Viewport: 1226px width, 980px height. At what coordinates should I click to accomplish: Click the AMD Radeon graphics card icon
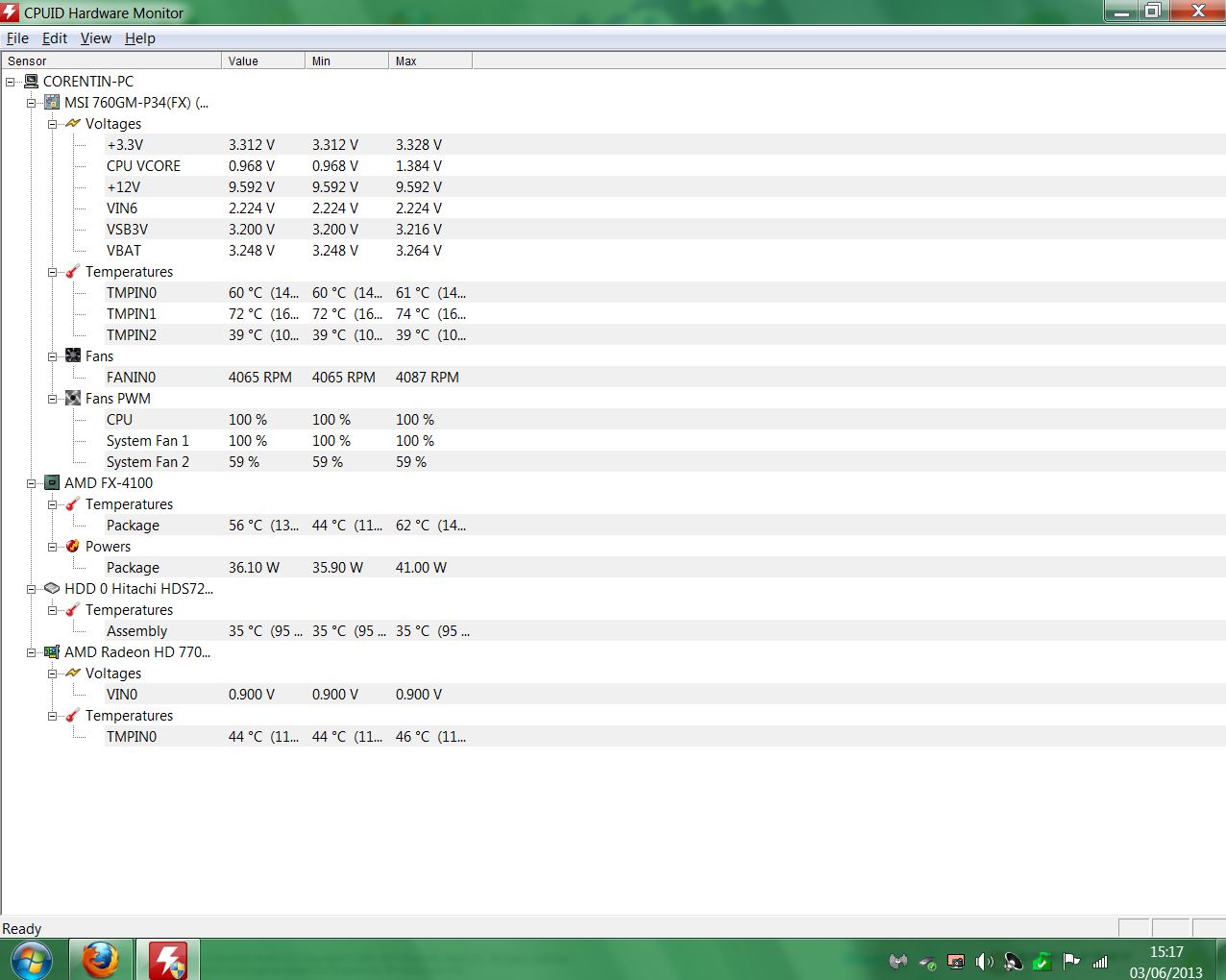(52, 652)
